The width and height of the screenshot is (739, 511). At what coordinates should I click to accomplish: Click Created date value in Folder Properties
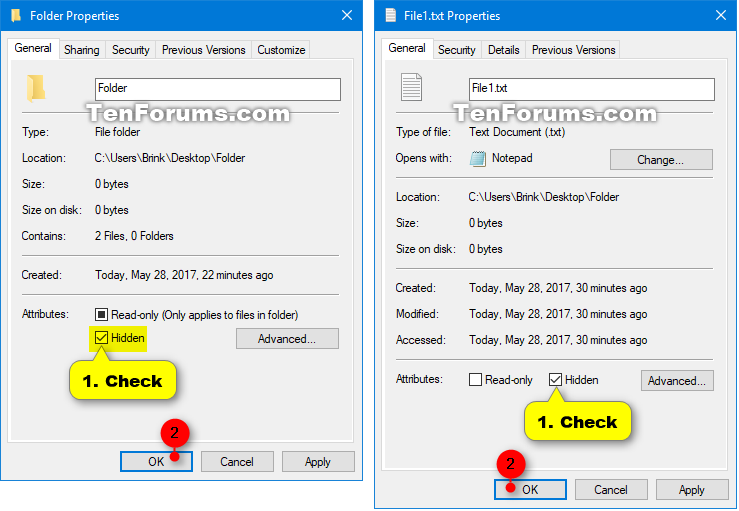[x=184, y=275]
